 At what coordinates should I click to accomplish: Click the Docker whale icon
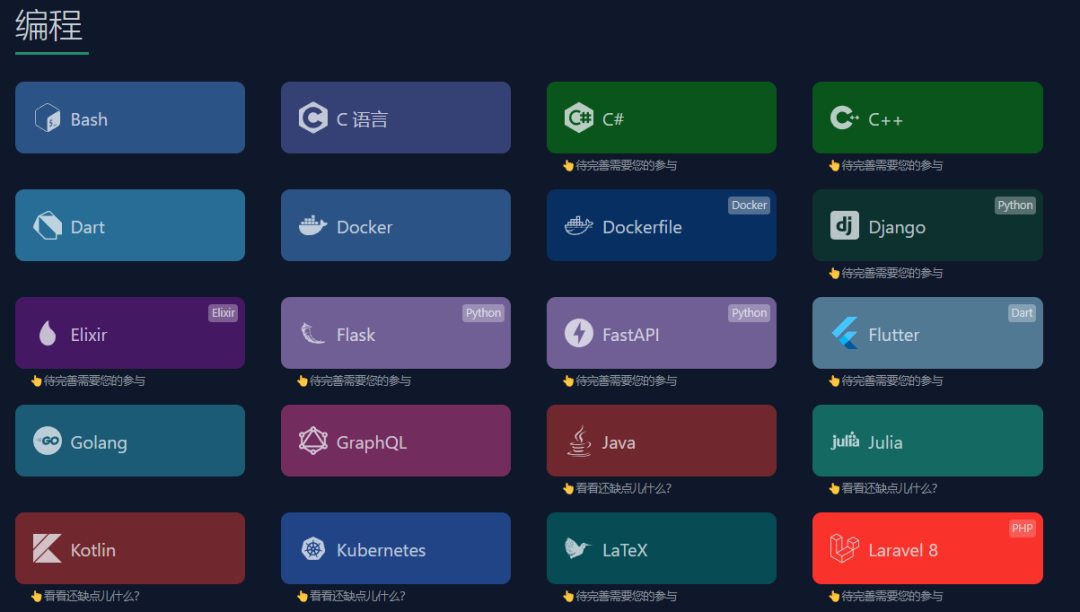click(x=313, y=225)
